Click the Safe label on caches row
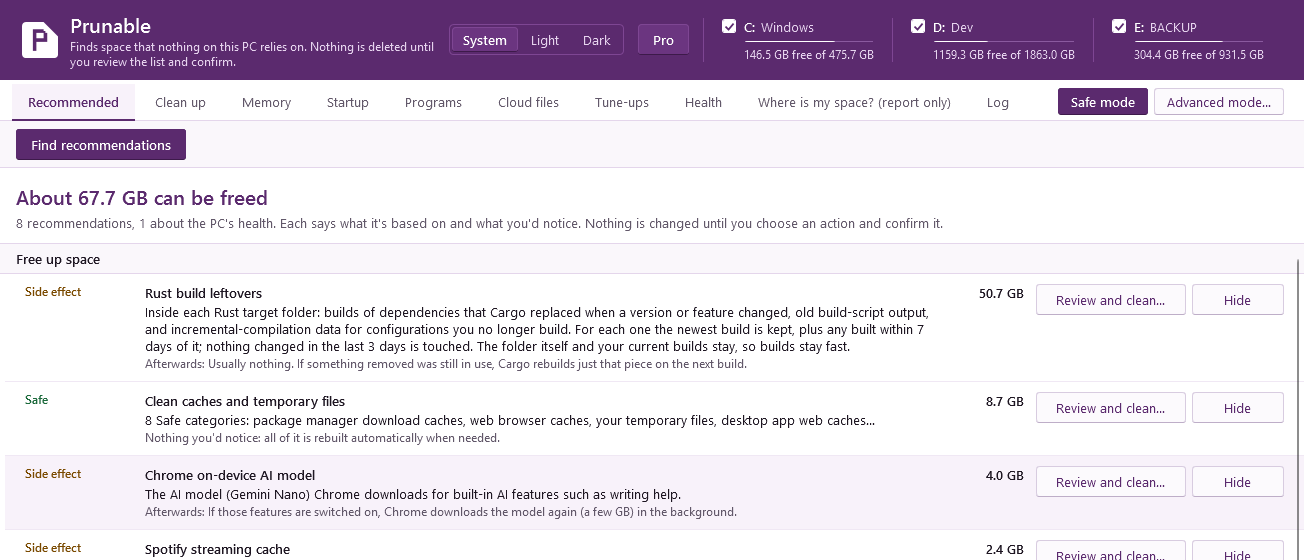The image size is (1304, 560). coord(36,400)
